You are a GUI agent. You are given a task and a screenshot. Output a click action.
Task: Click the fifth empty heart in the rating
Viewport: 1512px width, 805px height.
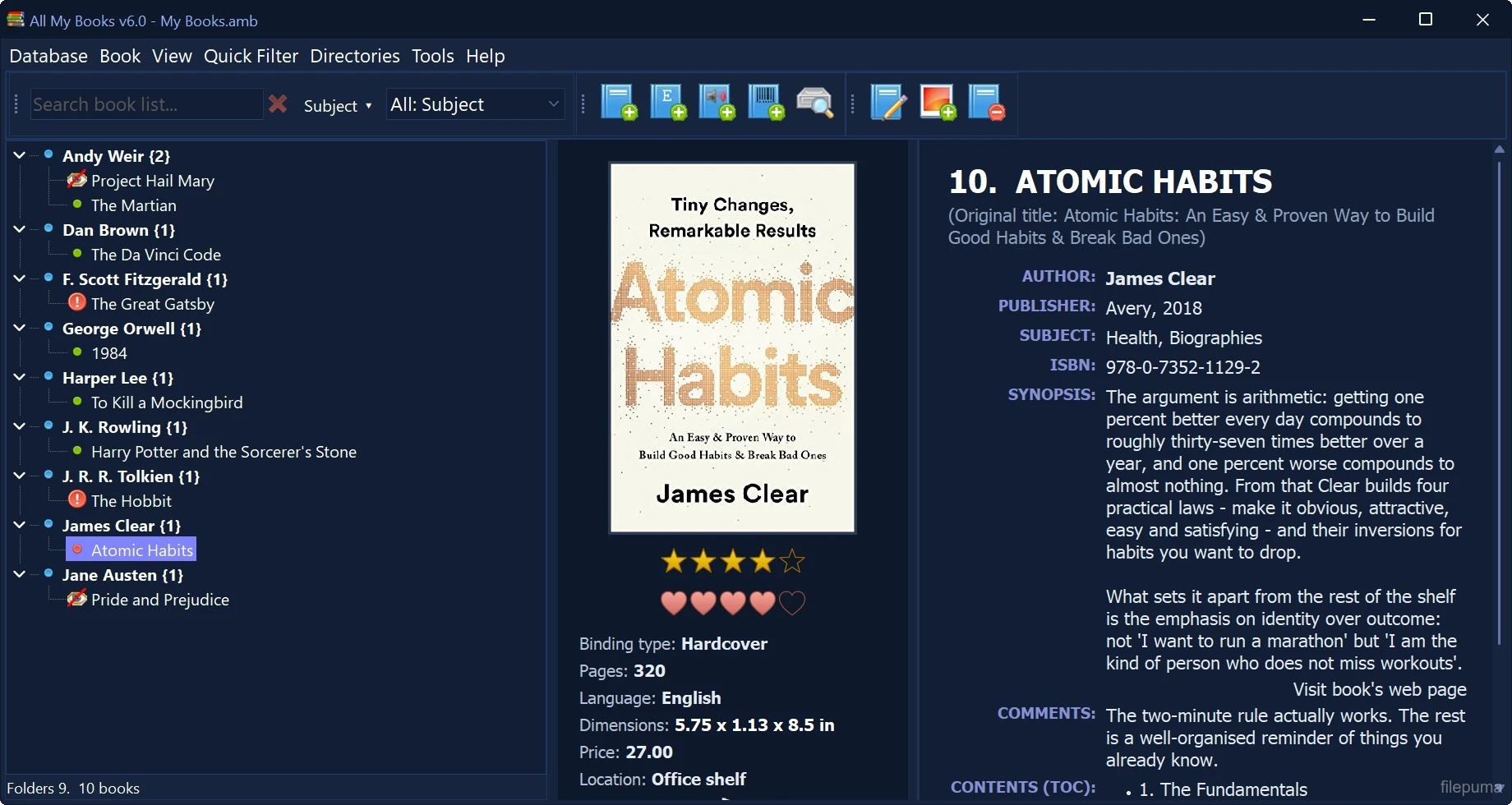(x=792, y=603)
